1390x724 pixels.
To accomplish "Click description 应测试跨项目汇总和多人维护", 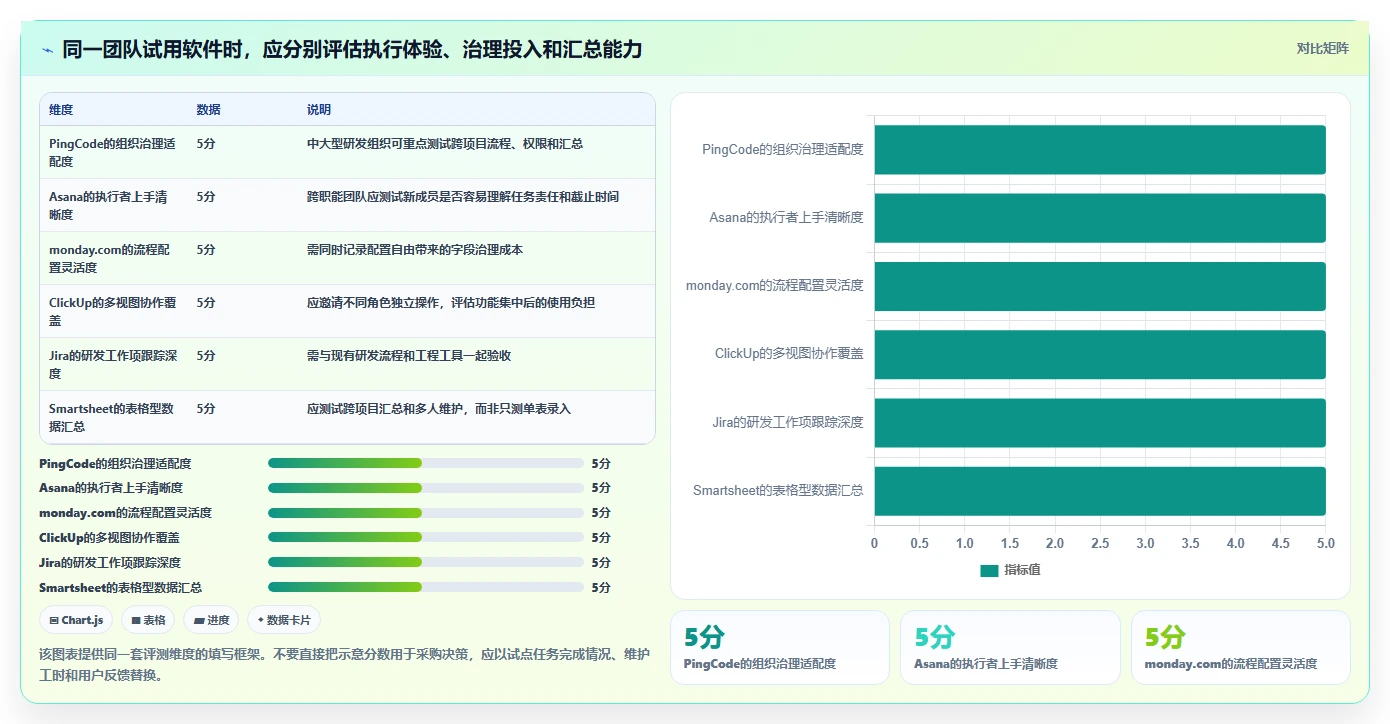I will [439, 409].
